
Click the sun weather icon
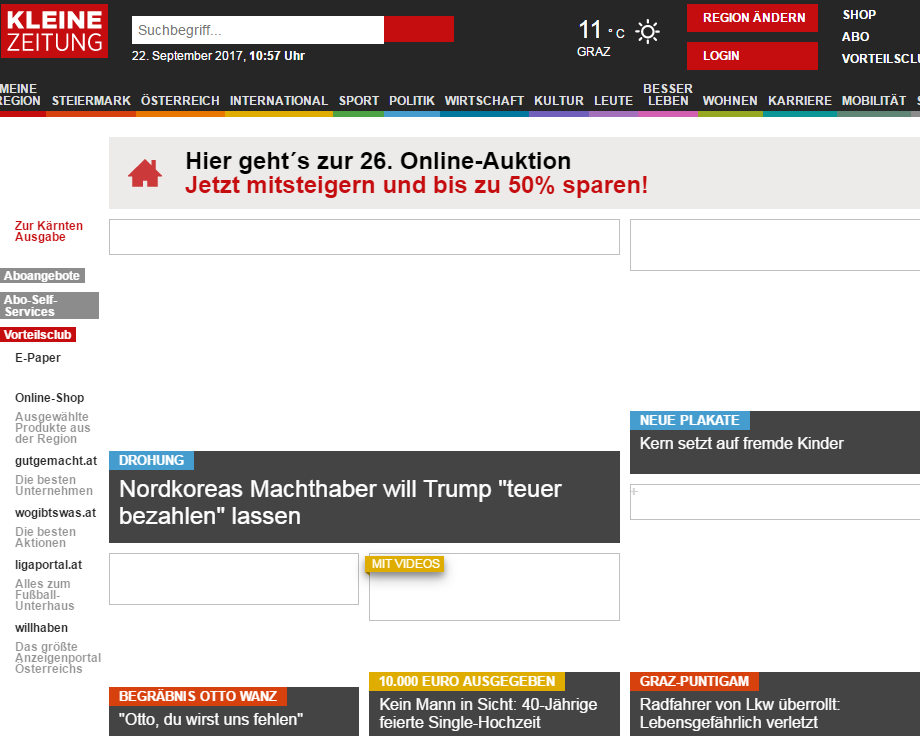coord(648,32)
